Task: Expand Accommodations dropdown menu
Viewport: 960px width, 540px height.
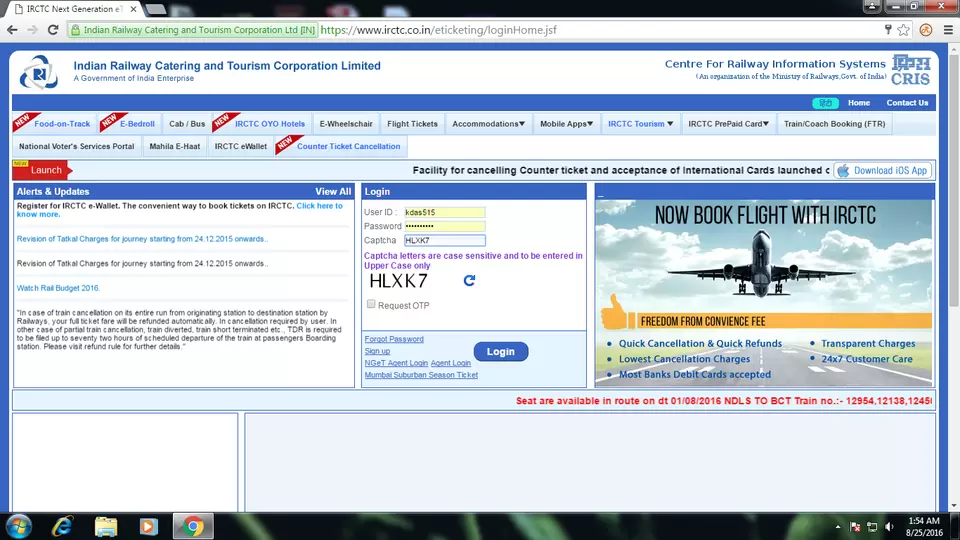Action: pyautogui.click(x=489, y=124)
